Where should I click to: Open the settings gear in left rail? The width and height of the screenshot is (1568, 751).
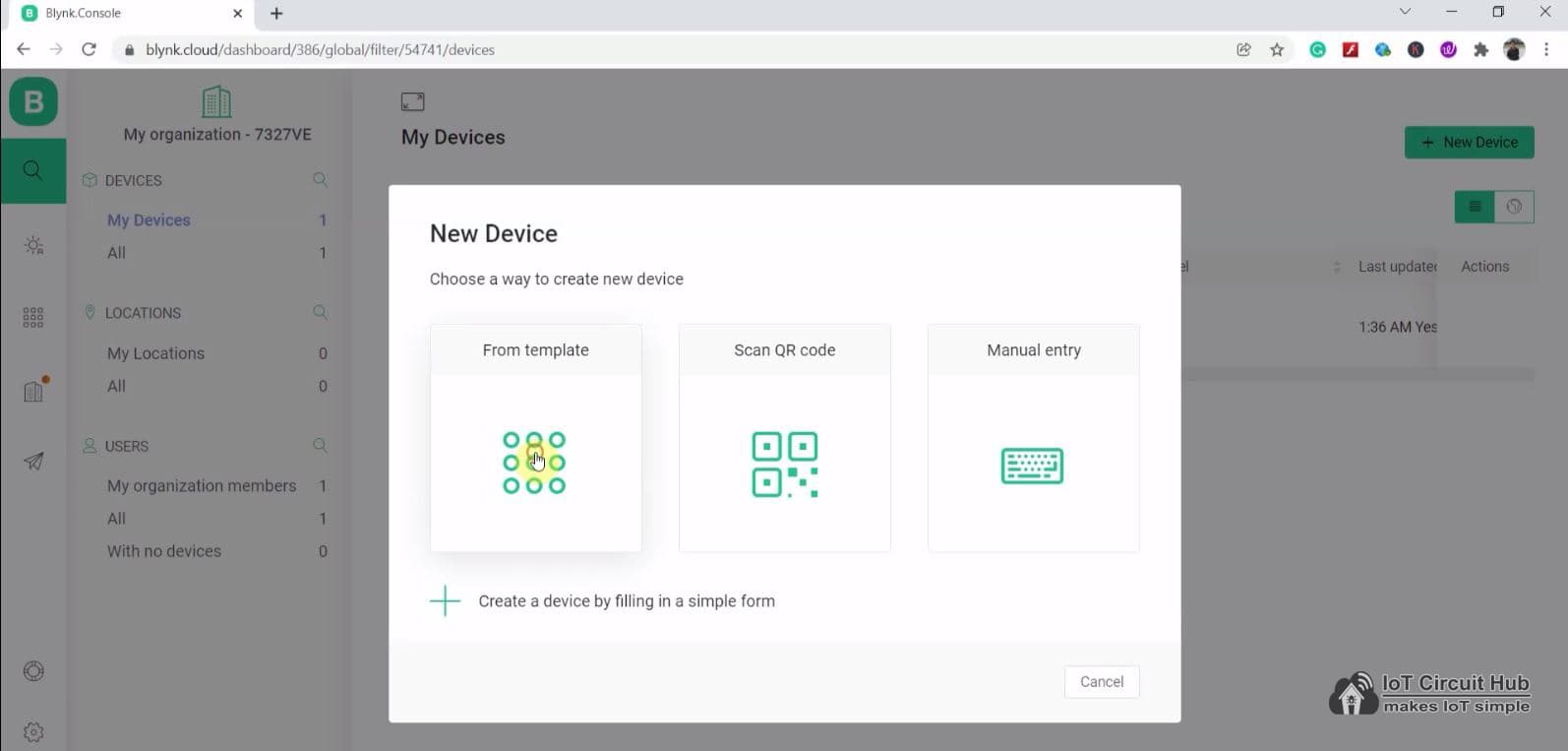[33, 732]
